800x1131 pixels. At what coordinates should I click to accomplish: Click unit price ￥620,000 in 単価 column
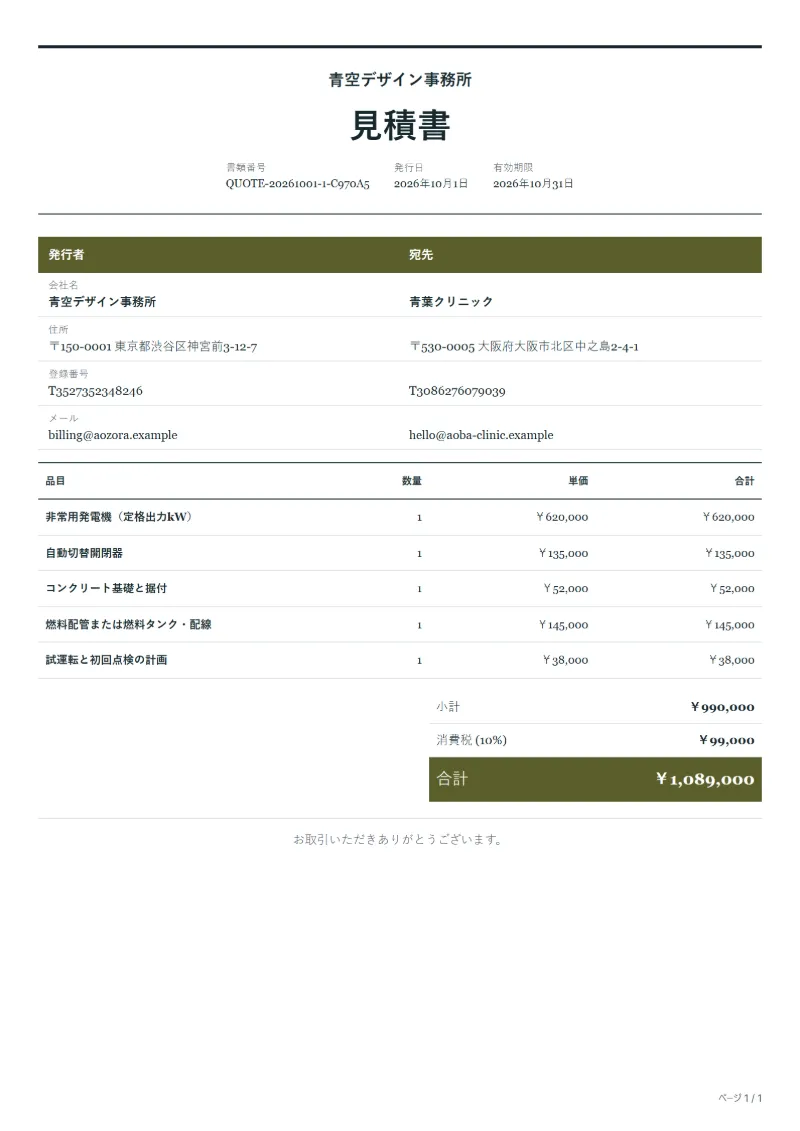(x=562, y=517)
